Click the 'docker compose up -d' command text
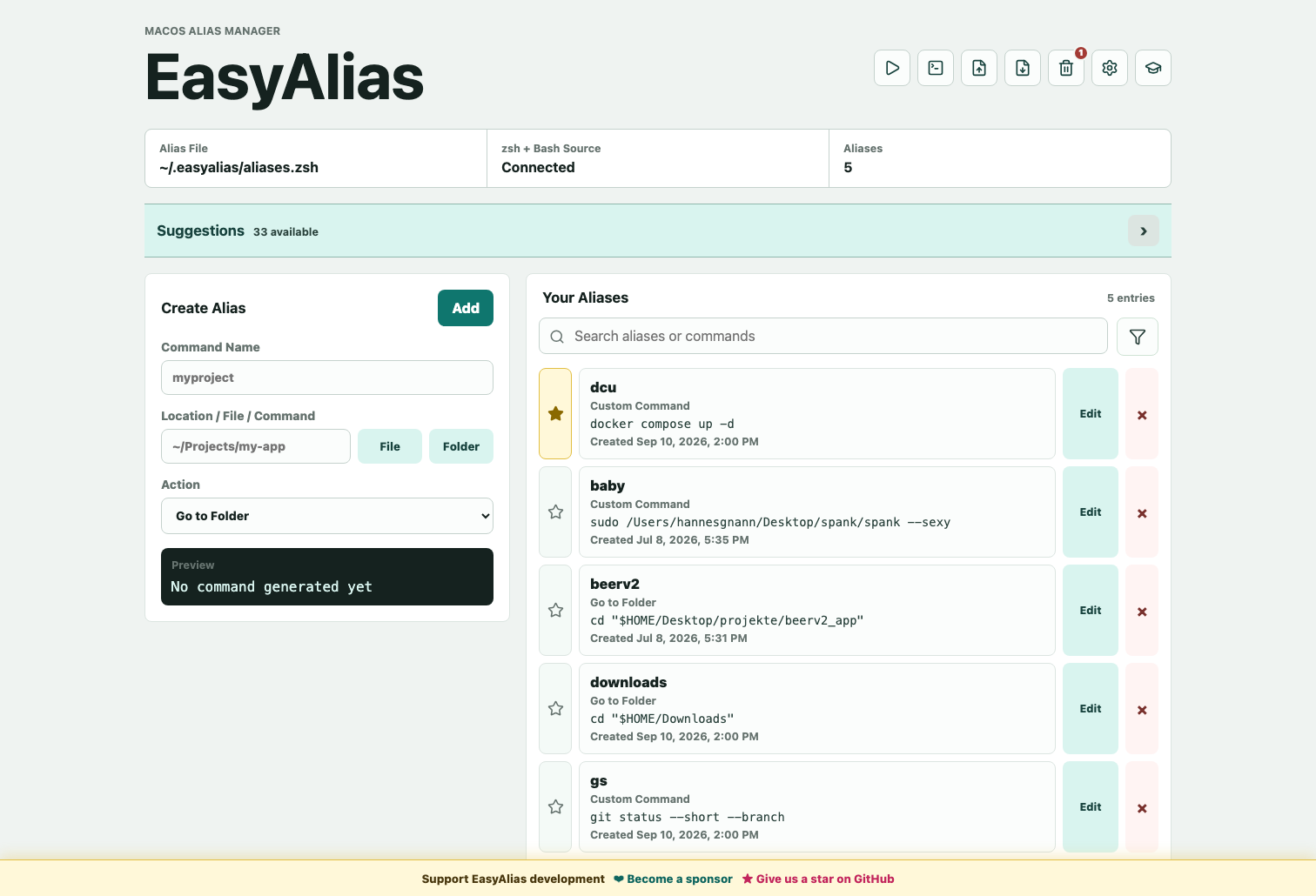1316x896 pixels. pos(662,424)
